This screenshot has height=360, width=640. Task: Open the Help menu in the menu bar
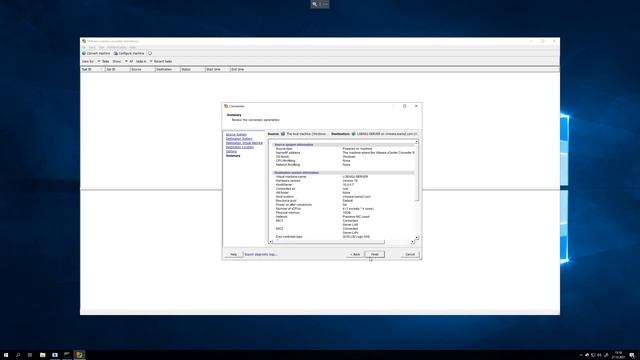(x=133, y=47)
